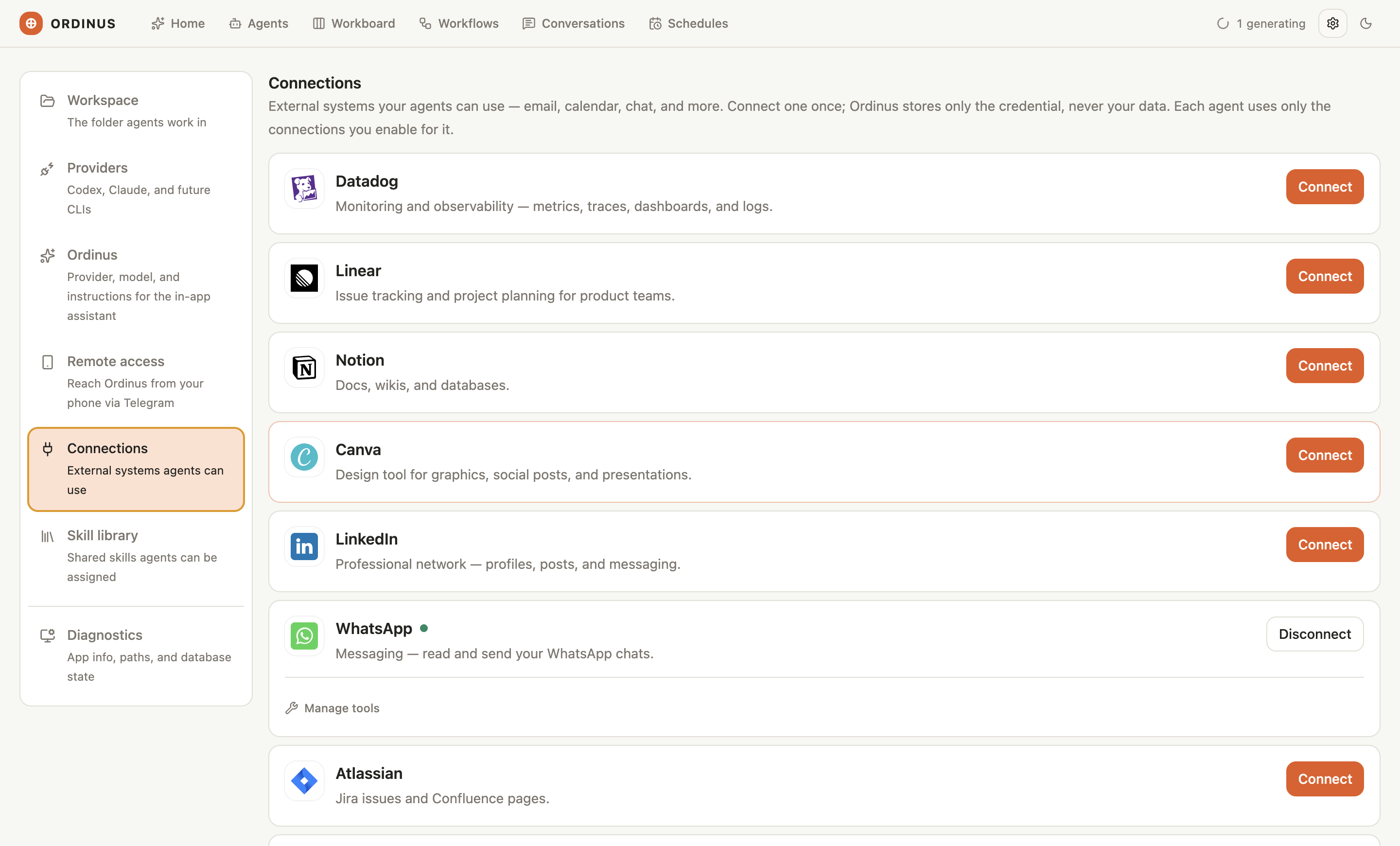The image size is (1400, 846).
Task: Click the spinner icon next to generating
Action: click(1223, 23)
